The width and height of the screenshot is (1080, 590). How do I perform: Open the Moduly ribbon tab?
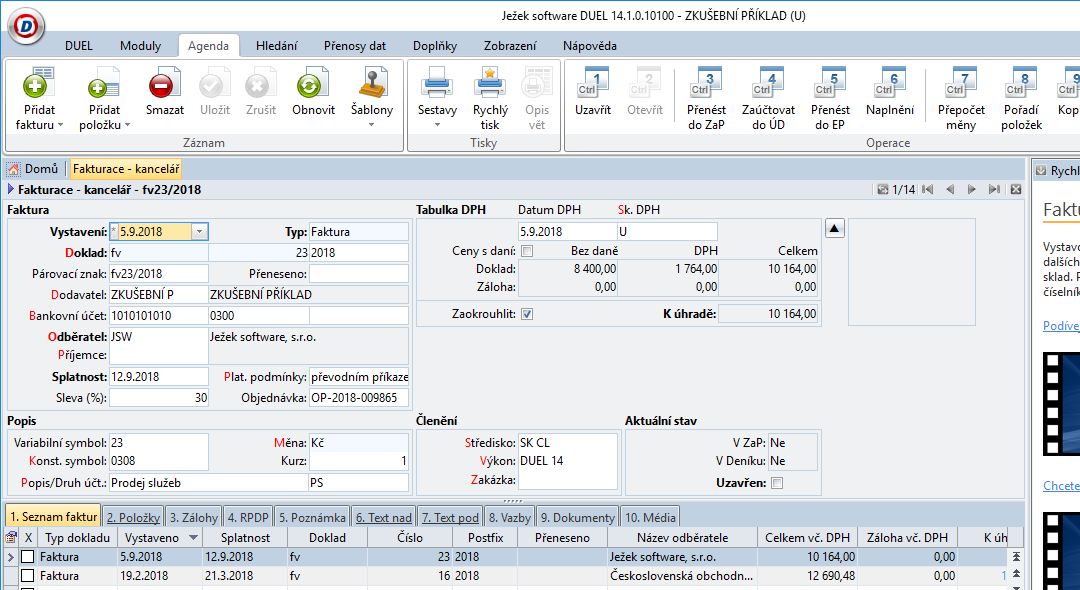141,46
